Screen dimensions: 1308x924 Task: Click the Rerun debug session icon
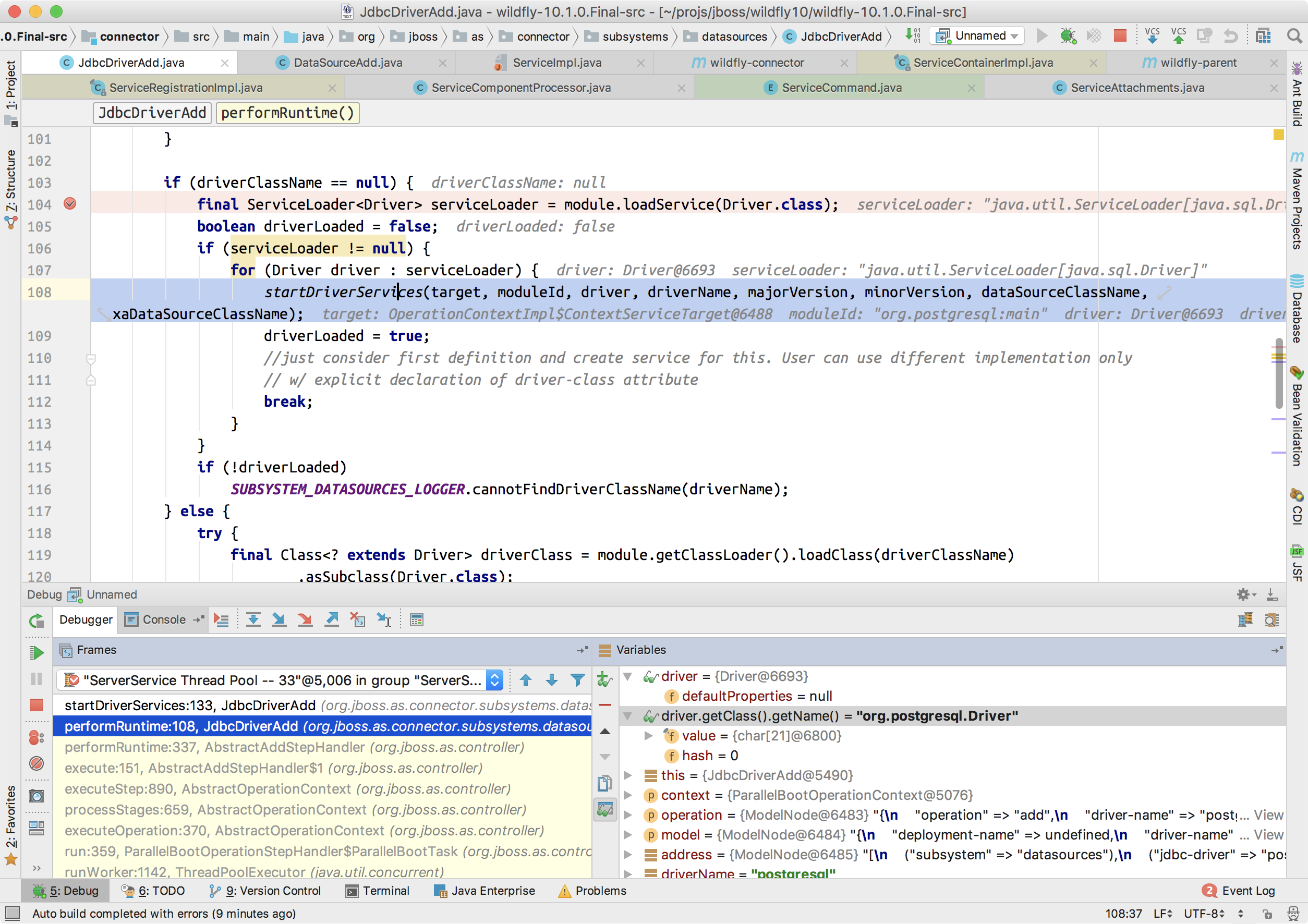pyautogui.click(x=37, y=621)
